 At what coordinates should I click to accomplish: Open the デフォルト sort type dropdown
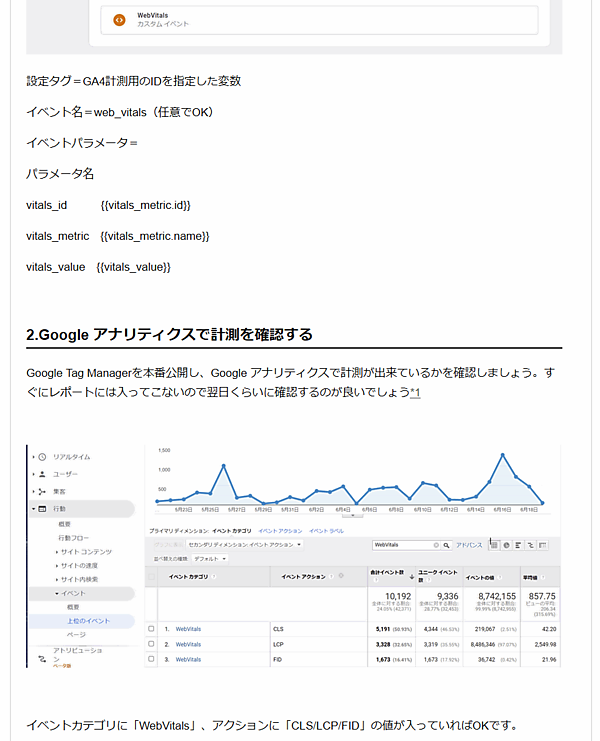tap(210, 559)
